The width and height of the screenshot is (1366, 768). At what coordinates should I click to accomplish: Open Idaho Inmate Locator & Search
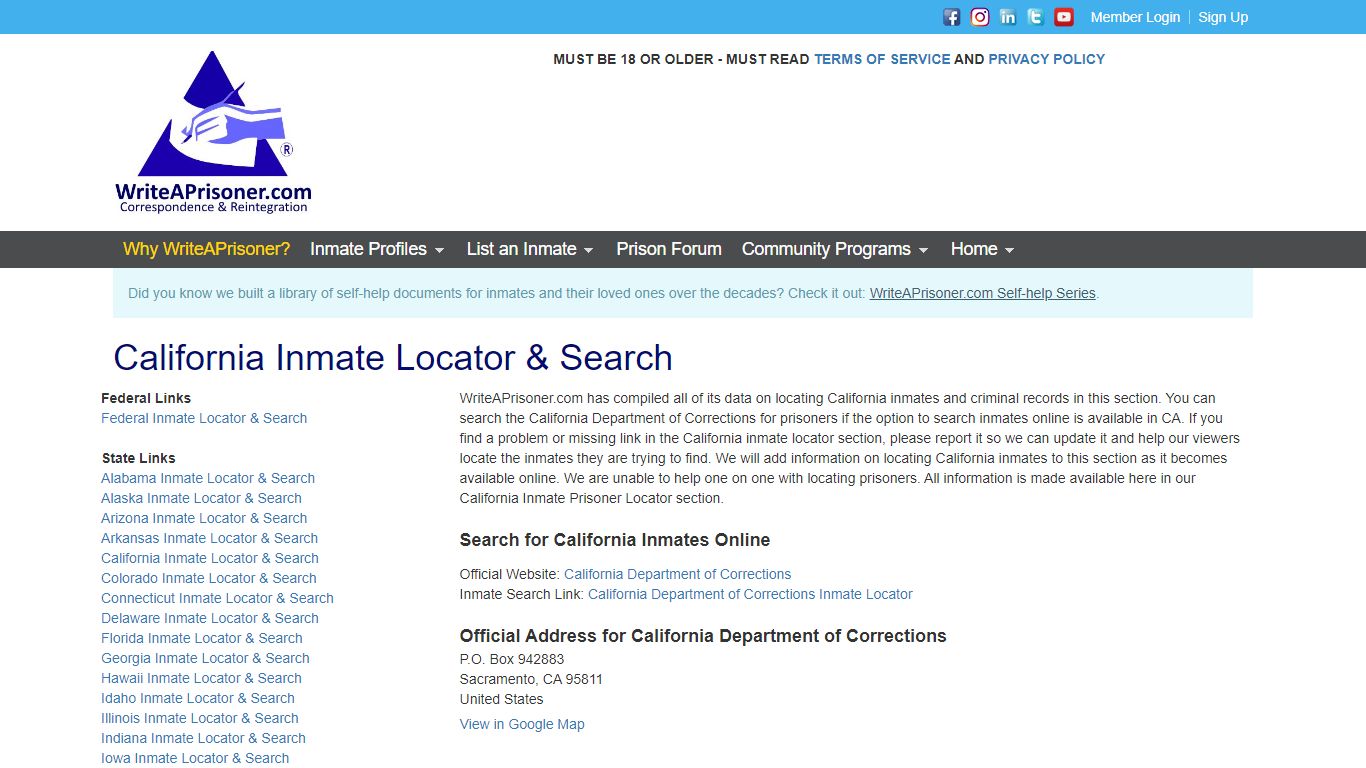tap(198, 698)
